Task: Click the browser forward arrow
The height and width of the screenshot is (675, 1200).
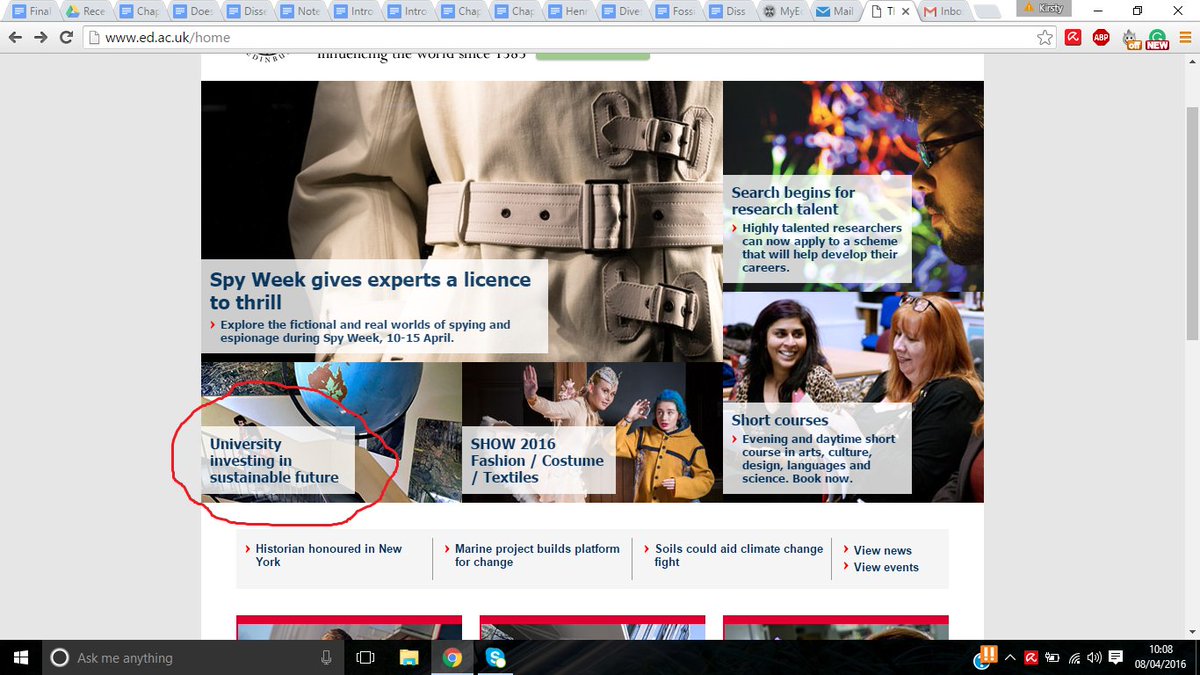Action: pos(40,38)
